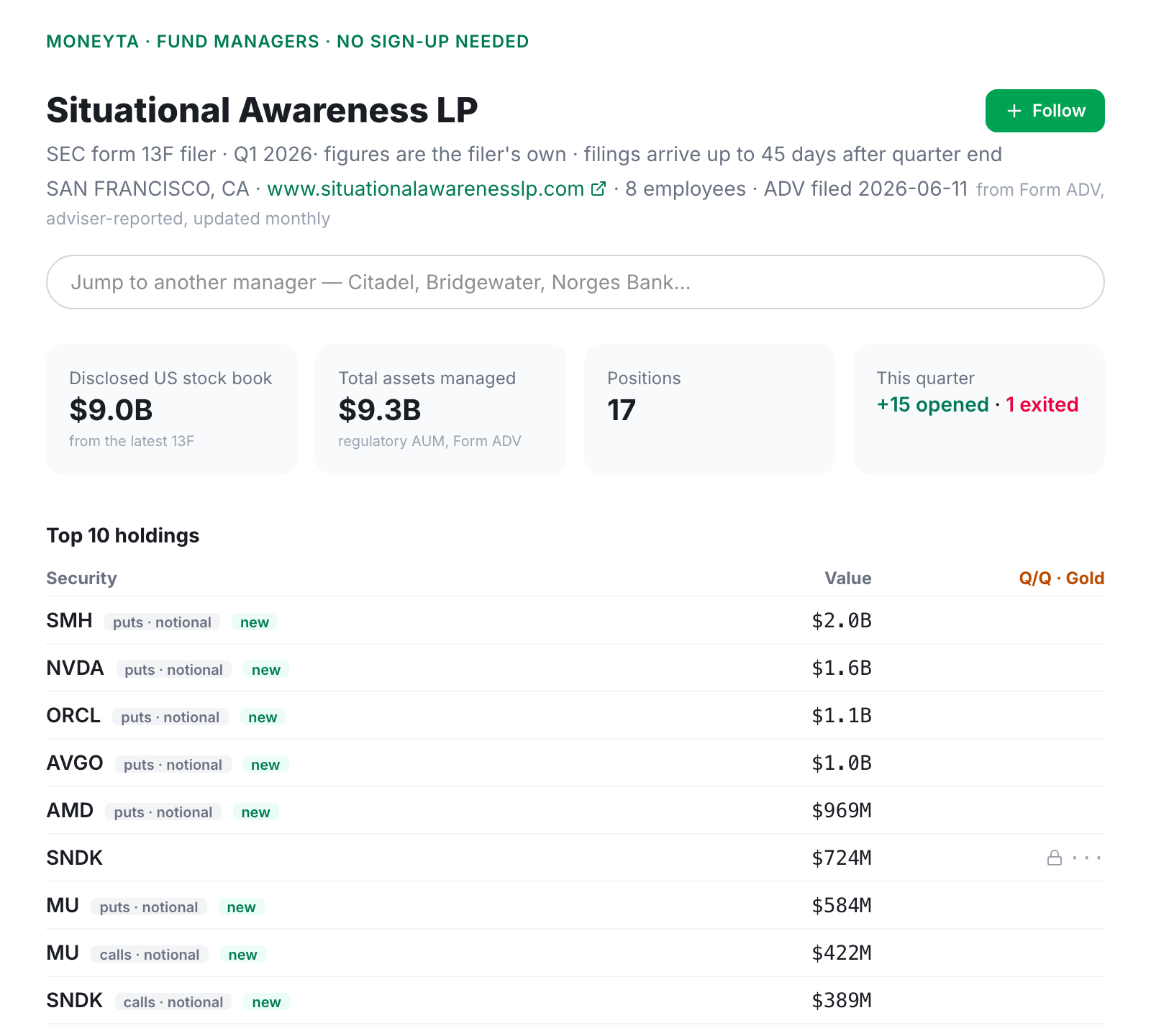Viewport: 1151px width, 1036px height.
Task: Click the Value column header
Action: (x=847, y=578)
